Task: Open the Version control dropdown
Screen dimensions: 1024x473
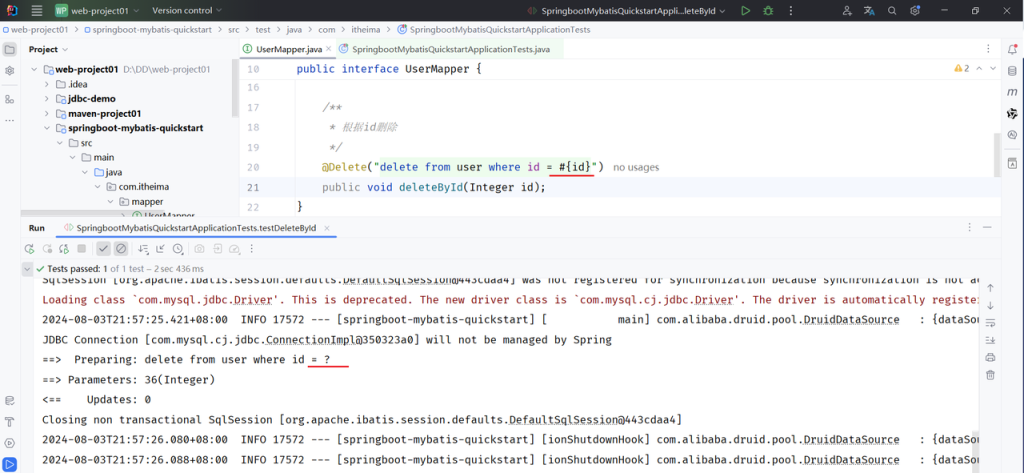Action: coord(188,11)
